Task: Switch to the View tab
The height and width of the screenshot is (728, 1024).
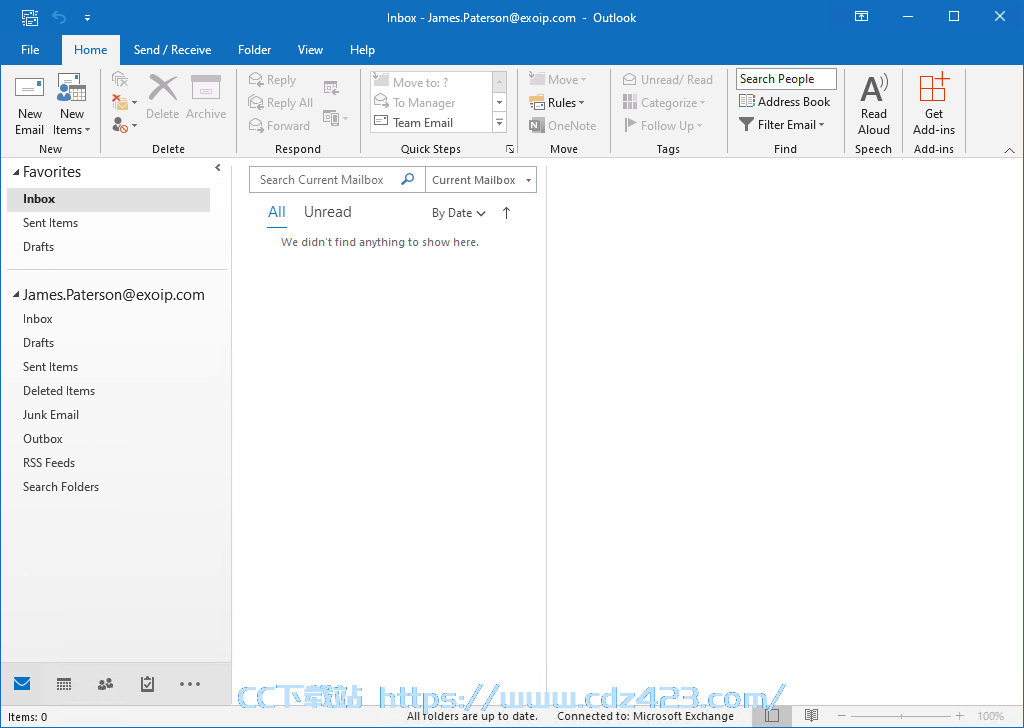Action: click(310, 50)
